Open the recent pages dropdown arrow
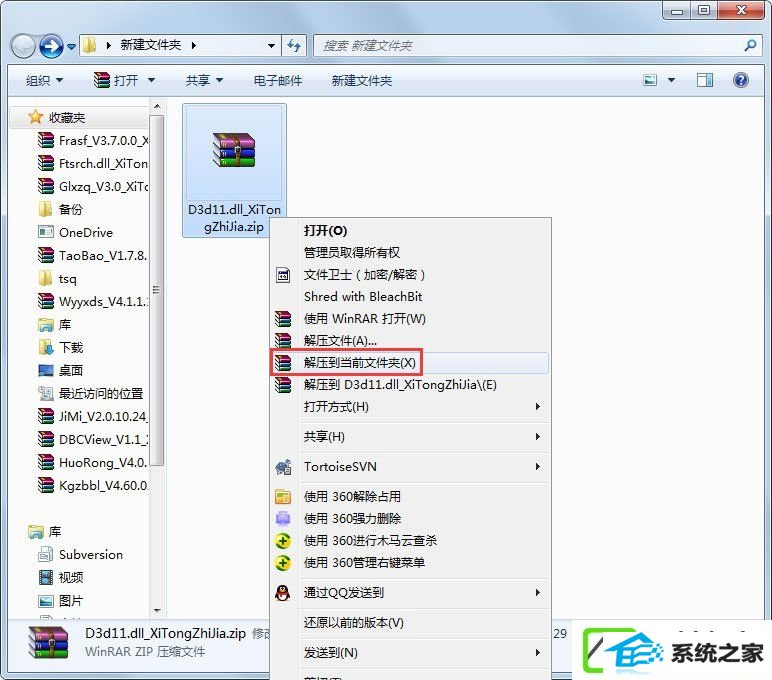772x680 pixels. (x=71, y=47)
